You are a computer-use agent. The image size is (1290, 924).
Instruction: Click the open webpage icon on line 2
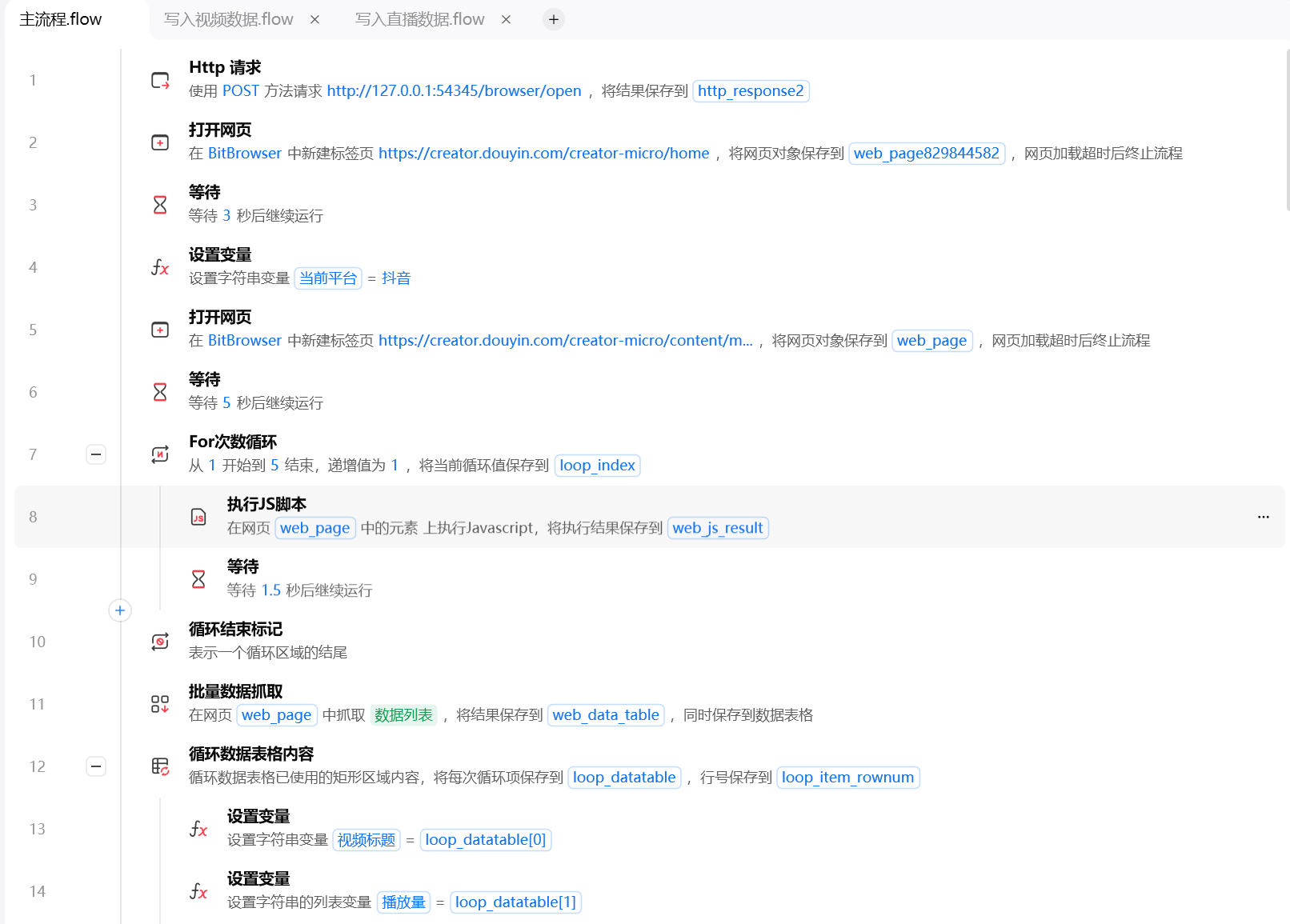click(160, 142)
